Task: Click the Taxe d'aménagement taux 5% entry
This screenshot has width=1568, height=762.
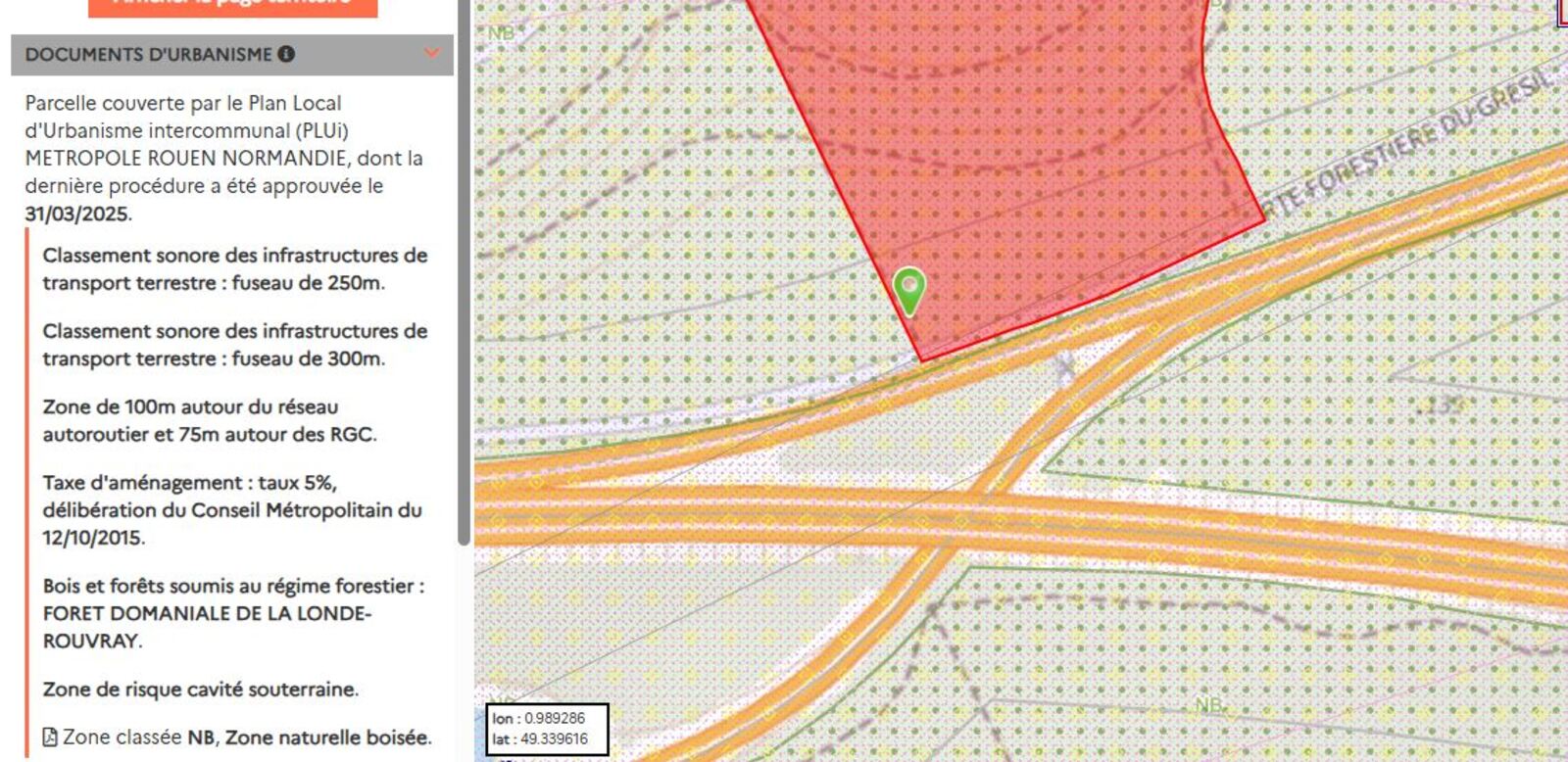Action: tap(231, 509)
